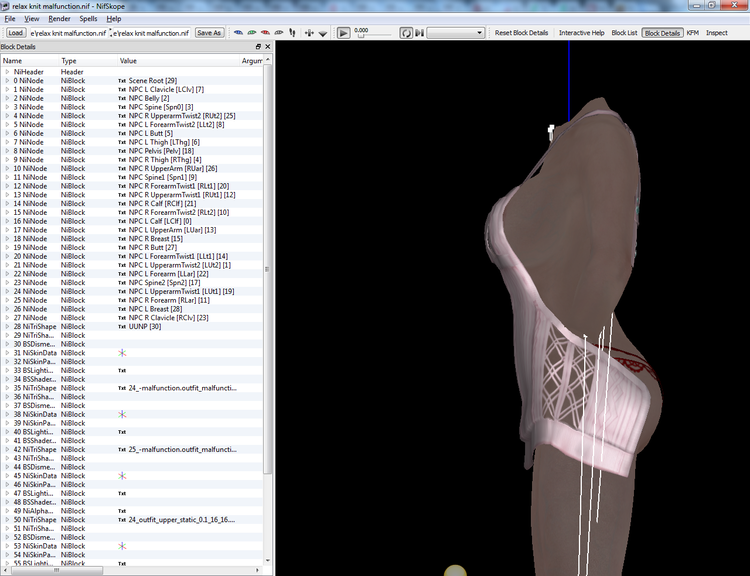Expand the 2 NiNode NPC Belly row
750x576 pixels.
pos(7,98)
